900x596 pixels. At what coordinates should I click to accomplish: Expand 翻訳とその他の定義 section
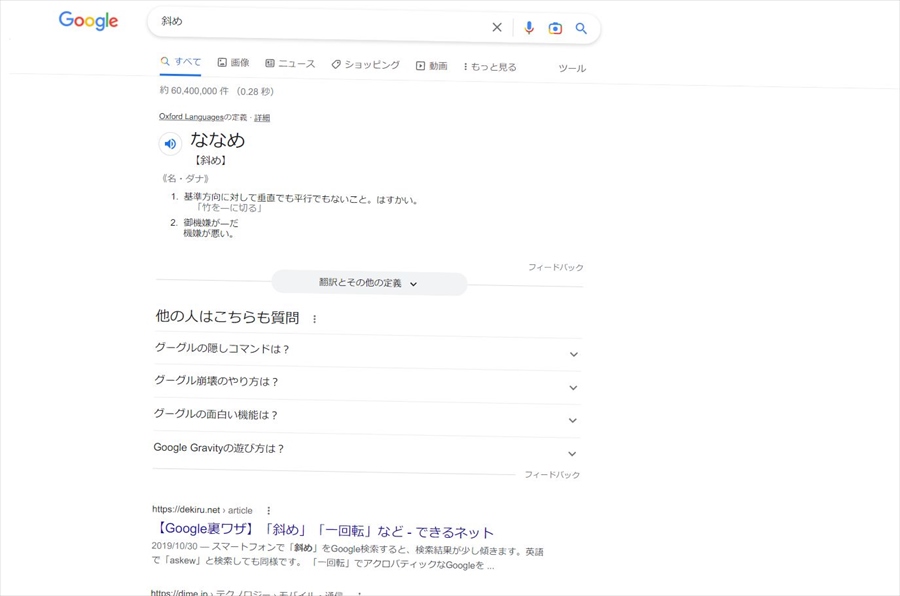[x=368, y=283]
